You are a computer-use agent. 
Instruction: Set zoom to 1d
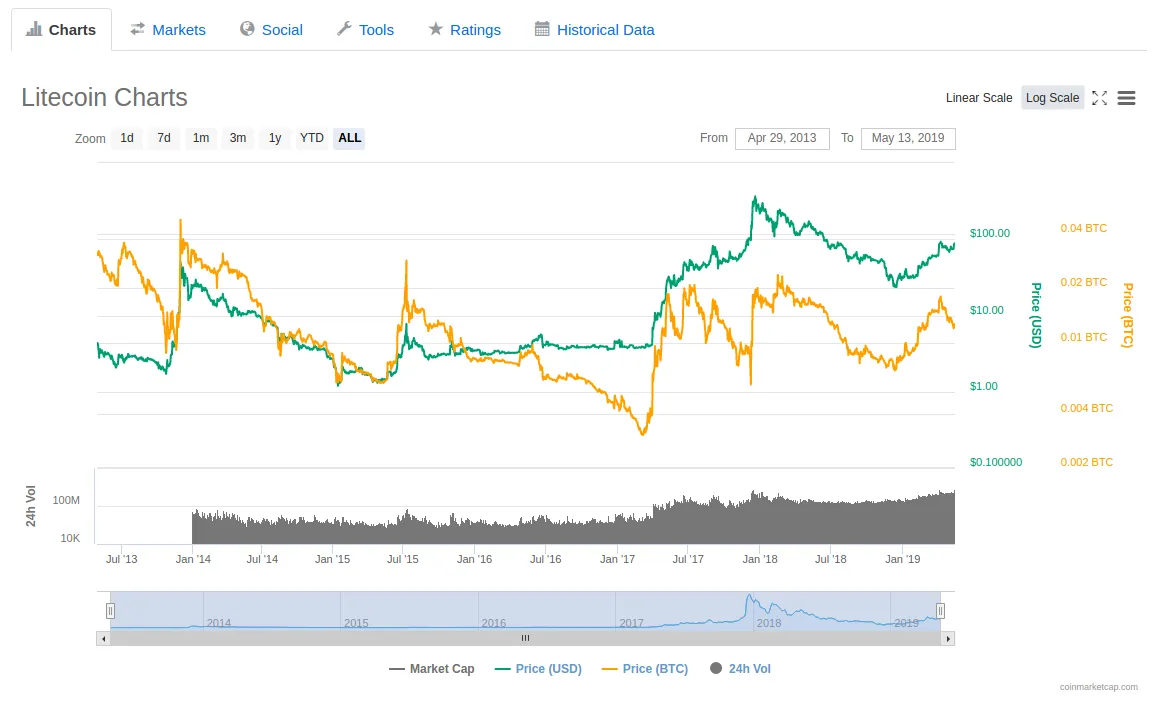point(127,138)
